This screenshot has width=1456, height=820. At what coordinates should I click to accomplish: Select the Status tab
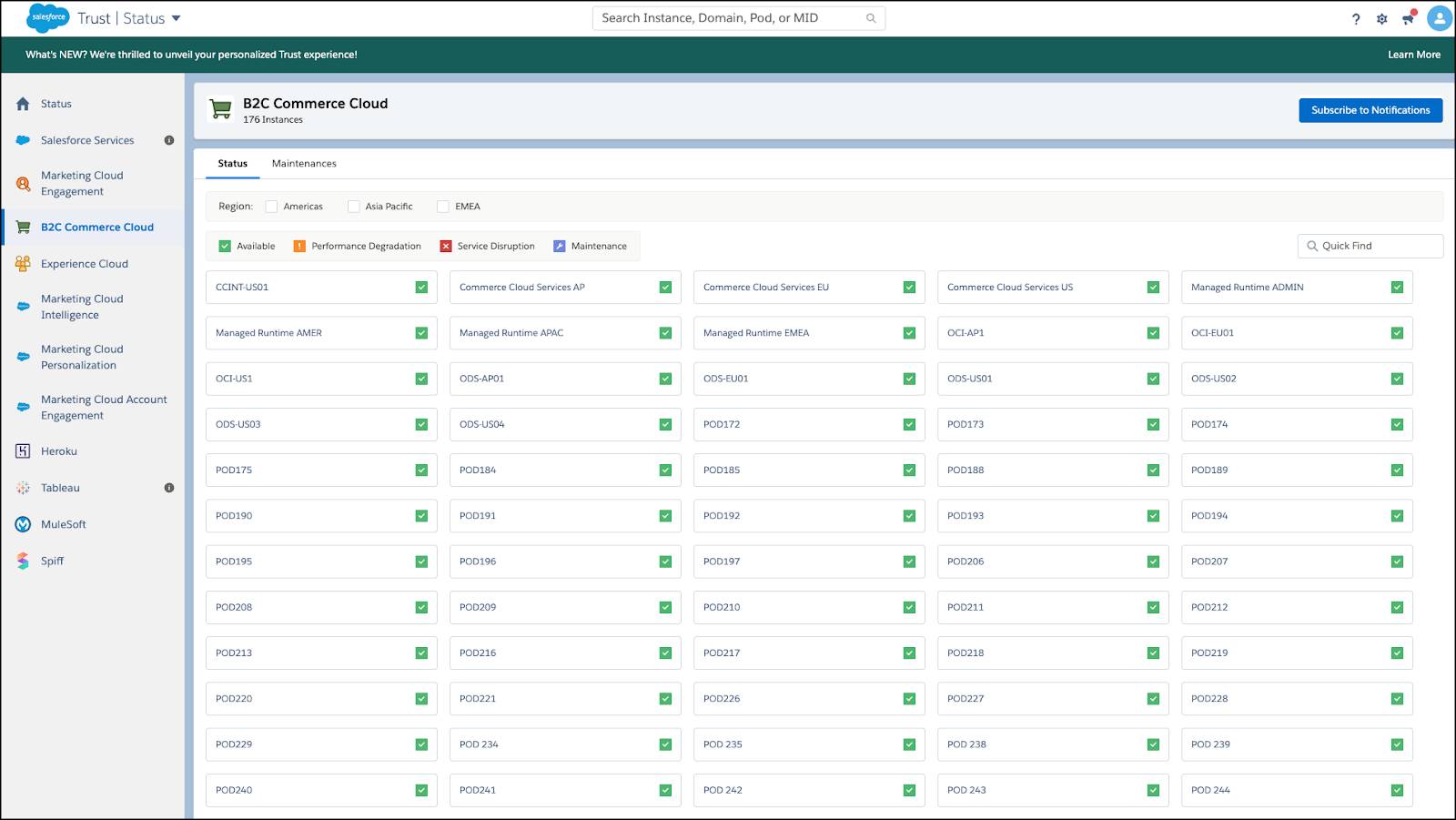click(232, 163)
